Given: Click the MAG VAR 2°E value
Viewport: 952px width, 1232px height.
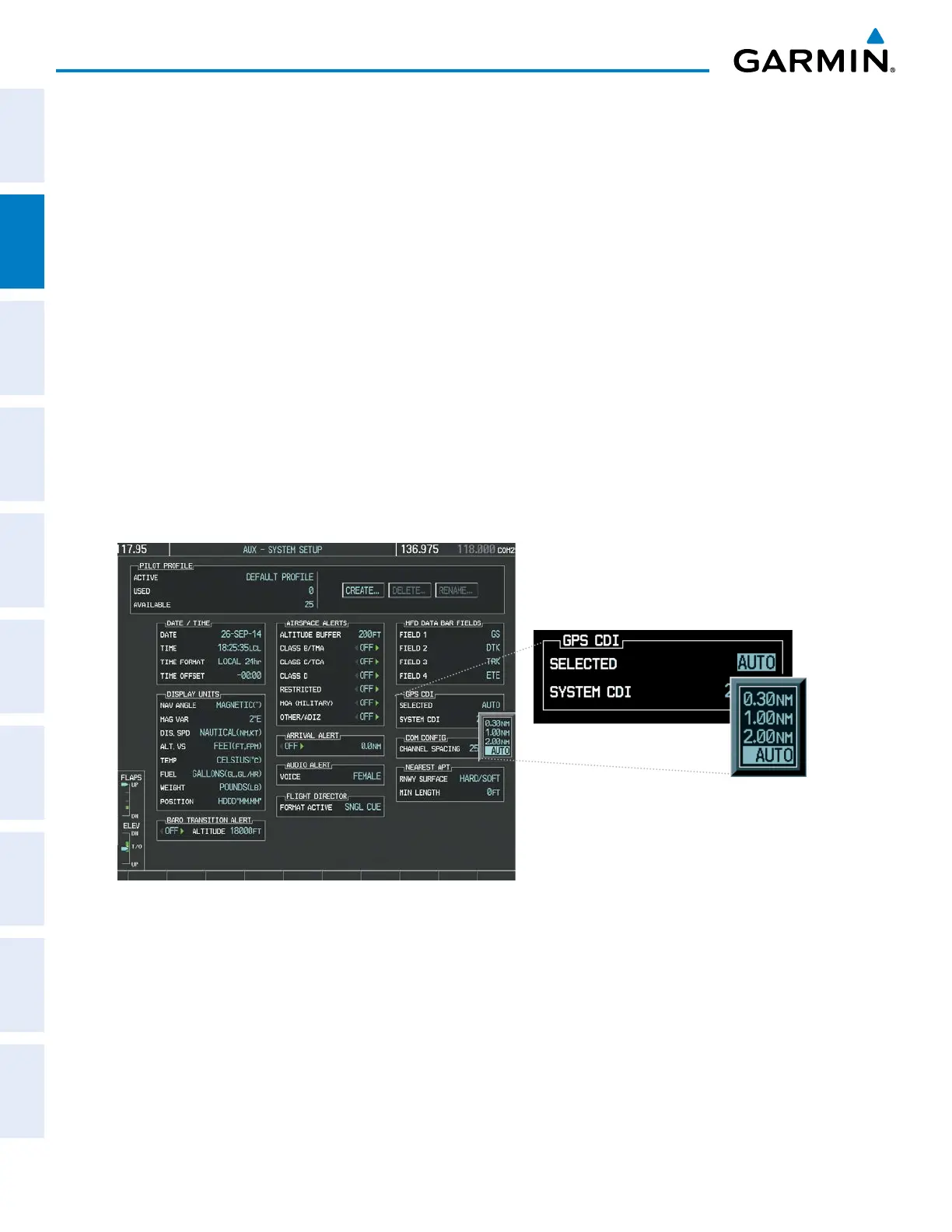Looking at the screenshot, I should pos(255,719).
